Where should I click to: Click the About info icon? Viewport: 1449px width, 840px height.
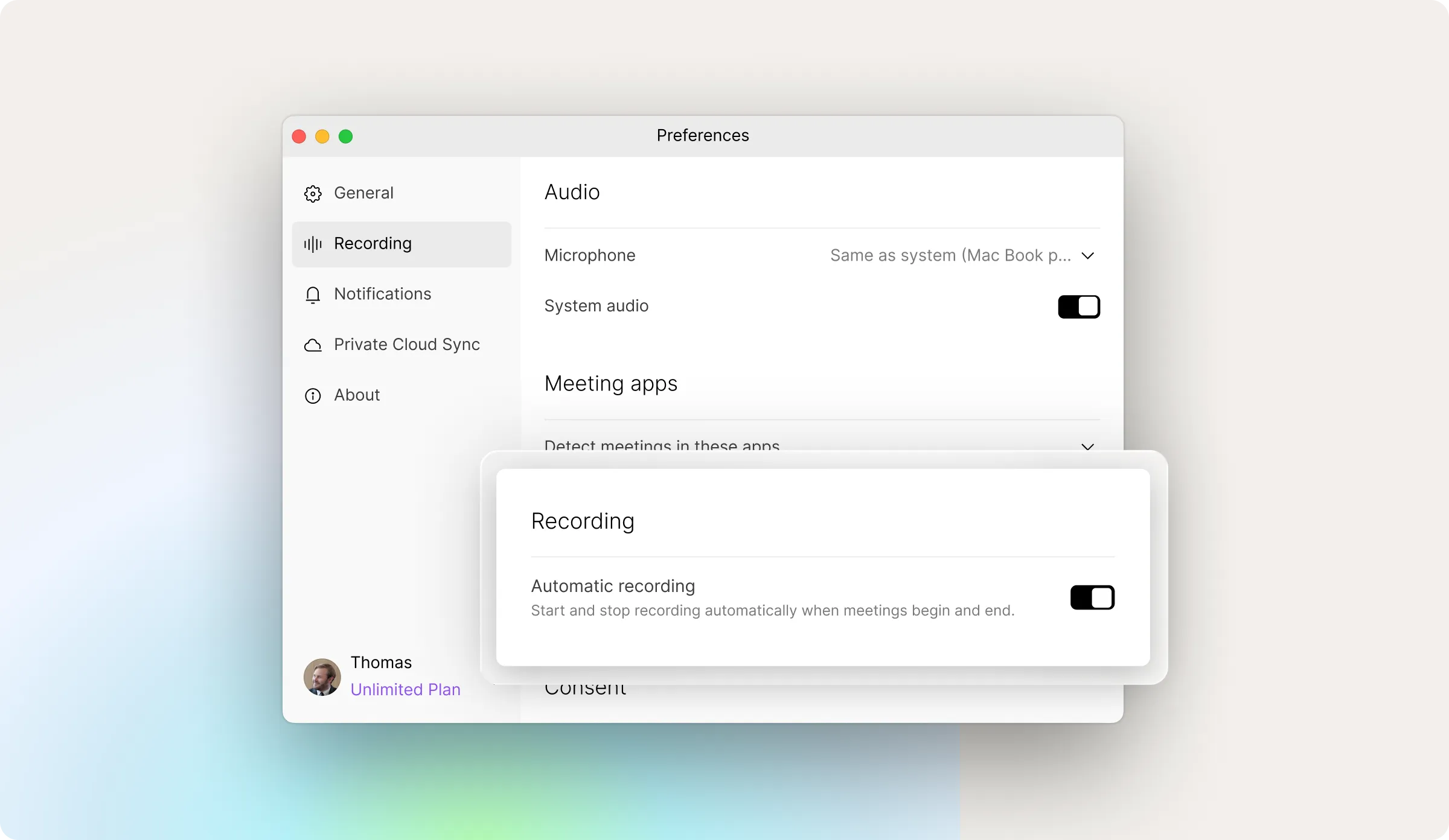(313, 396)
